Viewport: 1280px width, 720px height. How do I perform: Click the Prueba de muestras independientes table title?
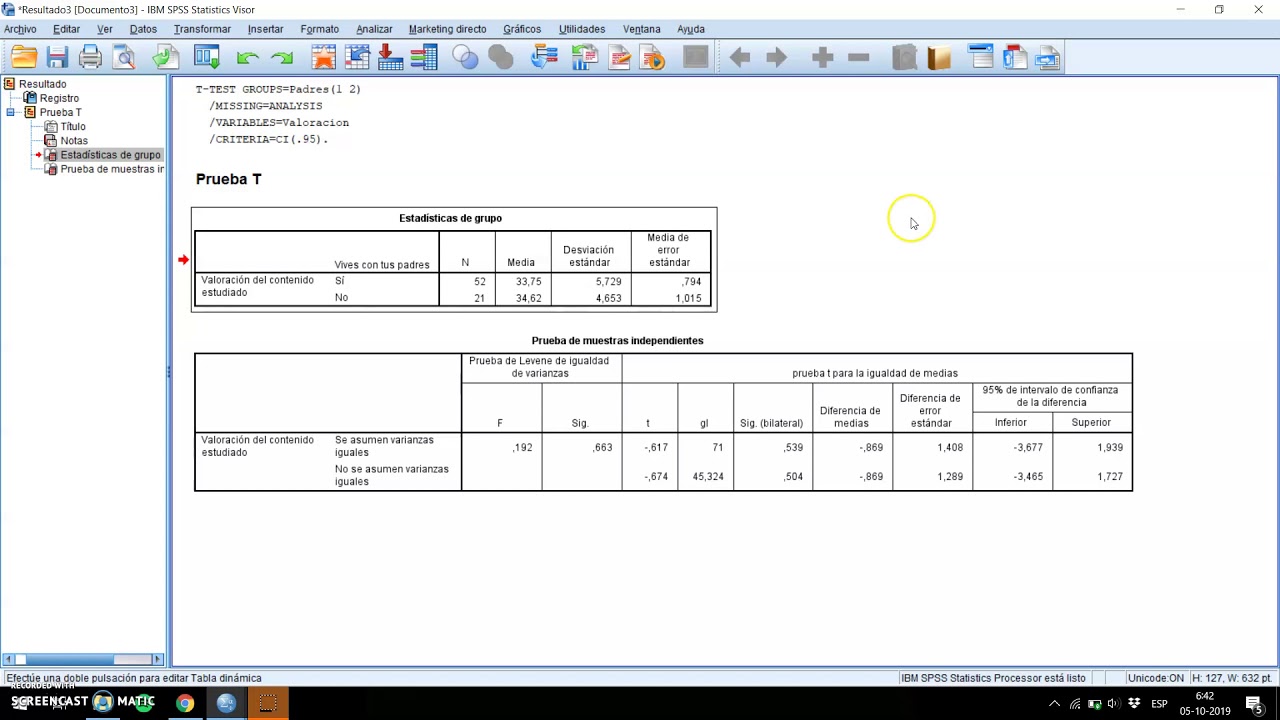click(x=617, y=341)
